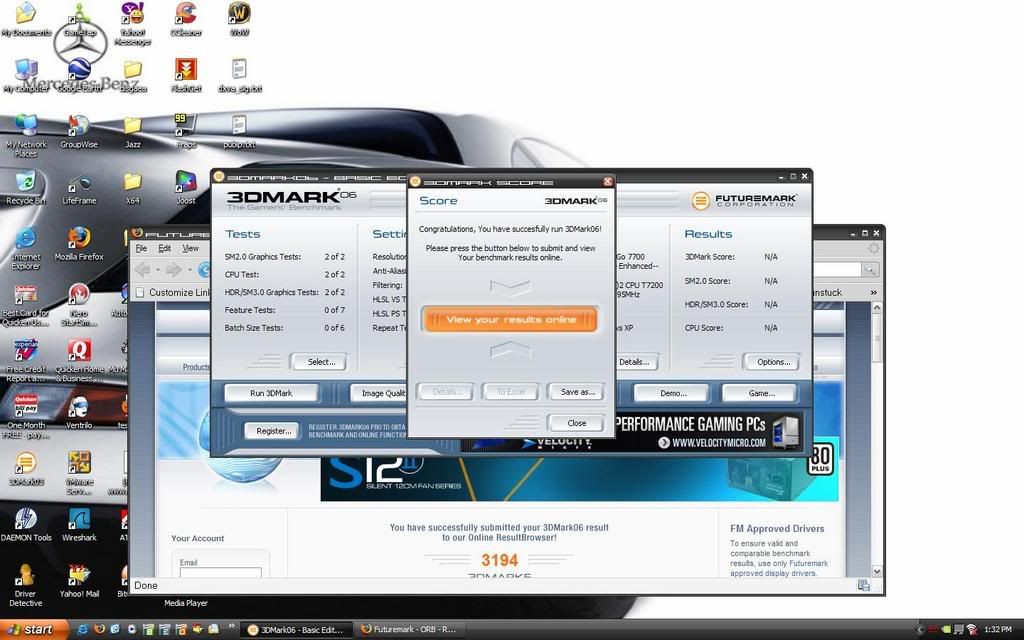
Task: Click the orange 'View your results online' button
Action: (x=510, y=319)
